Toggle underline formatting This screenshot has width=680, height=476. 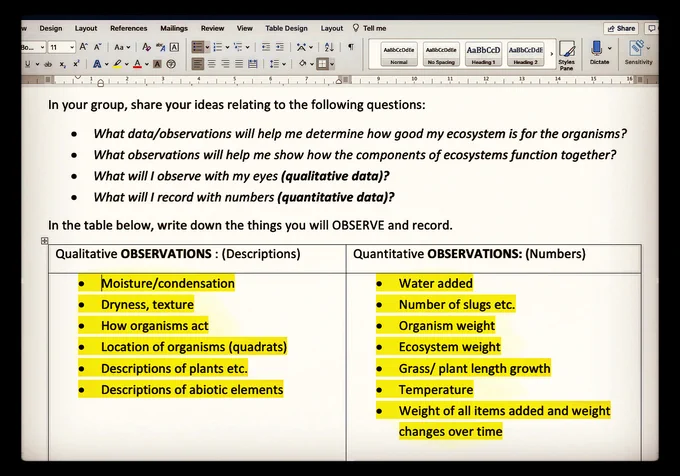28,64
